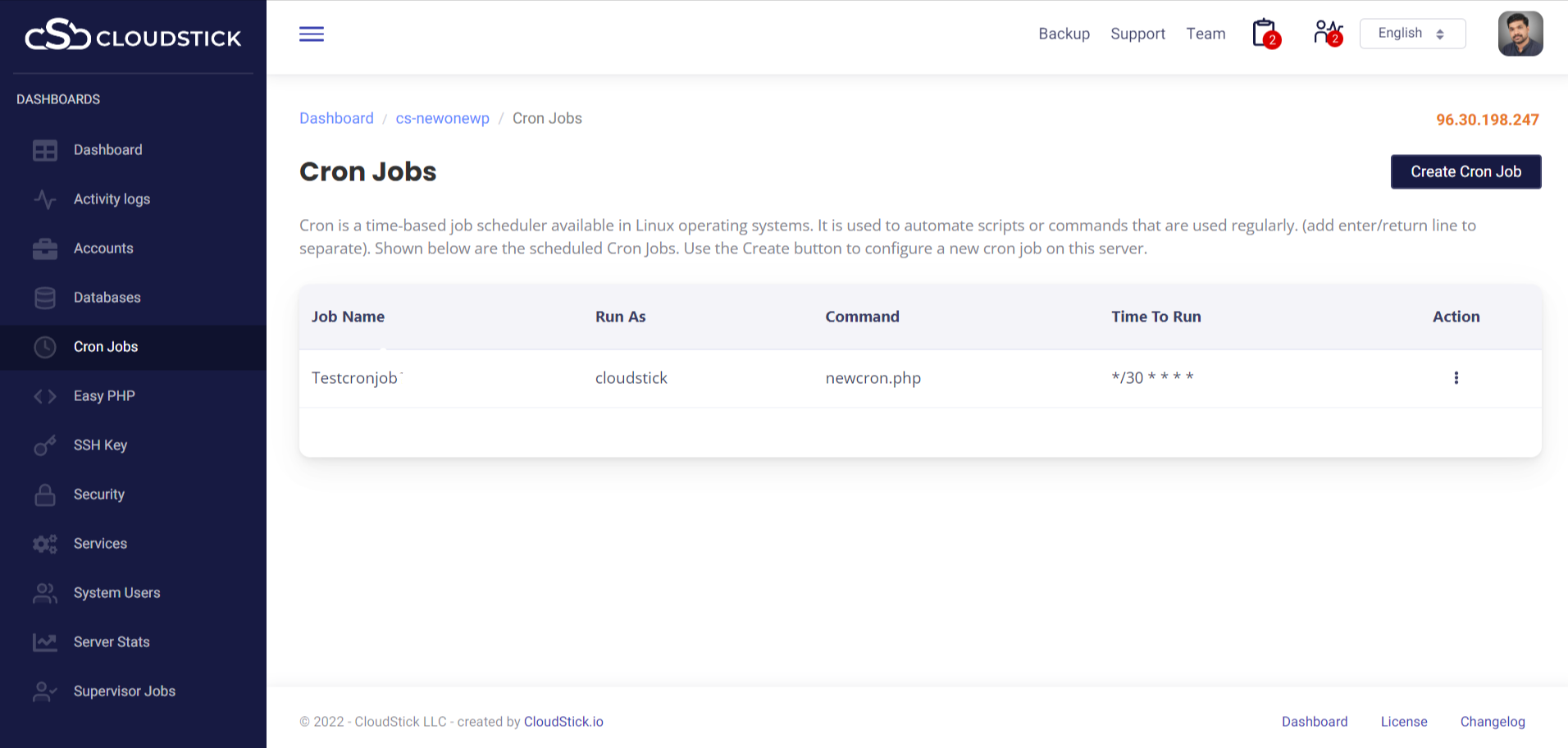
Task: Open Supervisor Jobs sidebar item
Action: pyautogui.click(x=124, y=691)
